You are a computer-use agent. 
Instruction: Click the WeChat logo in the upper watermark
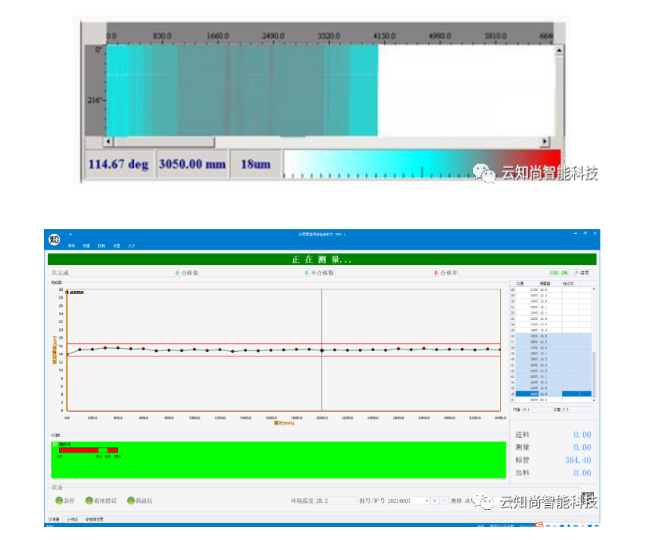click(484, 174)
